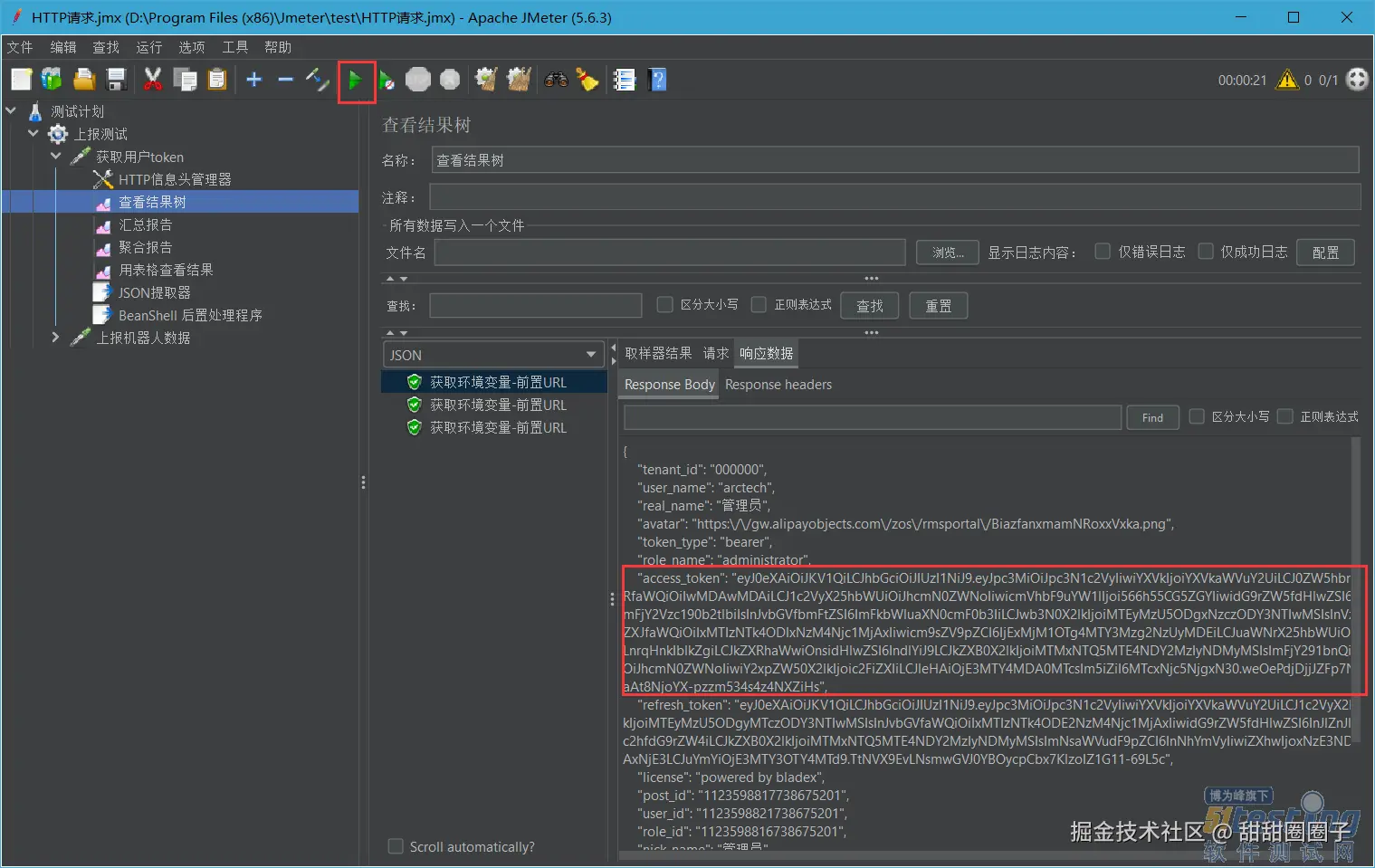Select 聚合报告 listener in the tree
The image size is (1375, 868).
tap(145, 247)
